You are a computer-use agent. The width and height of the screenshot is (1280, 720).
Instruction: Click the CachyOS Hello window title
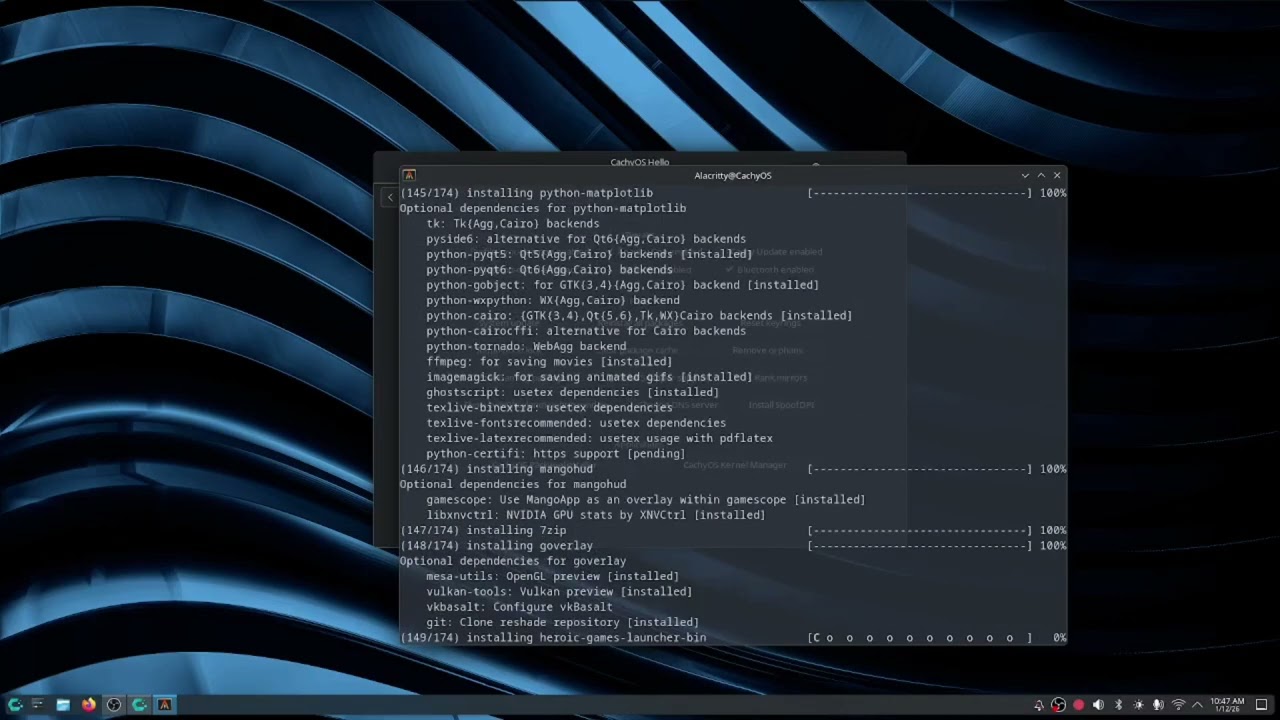coord(639,162)
